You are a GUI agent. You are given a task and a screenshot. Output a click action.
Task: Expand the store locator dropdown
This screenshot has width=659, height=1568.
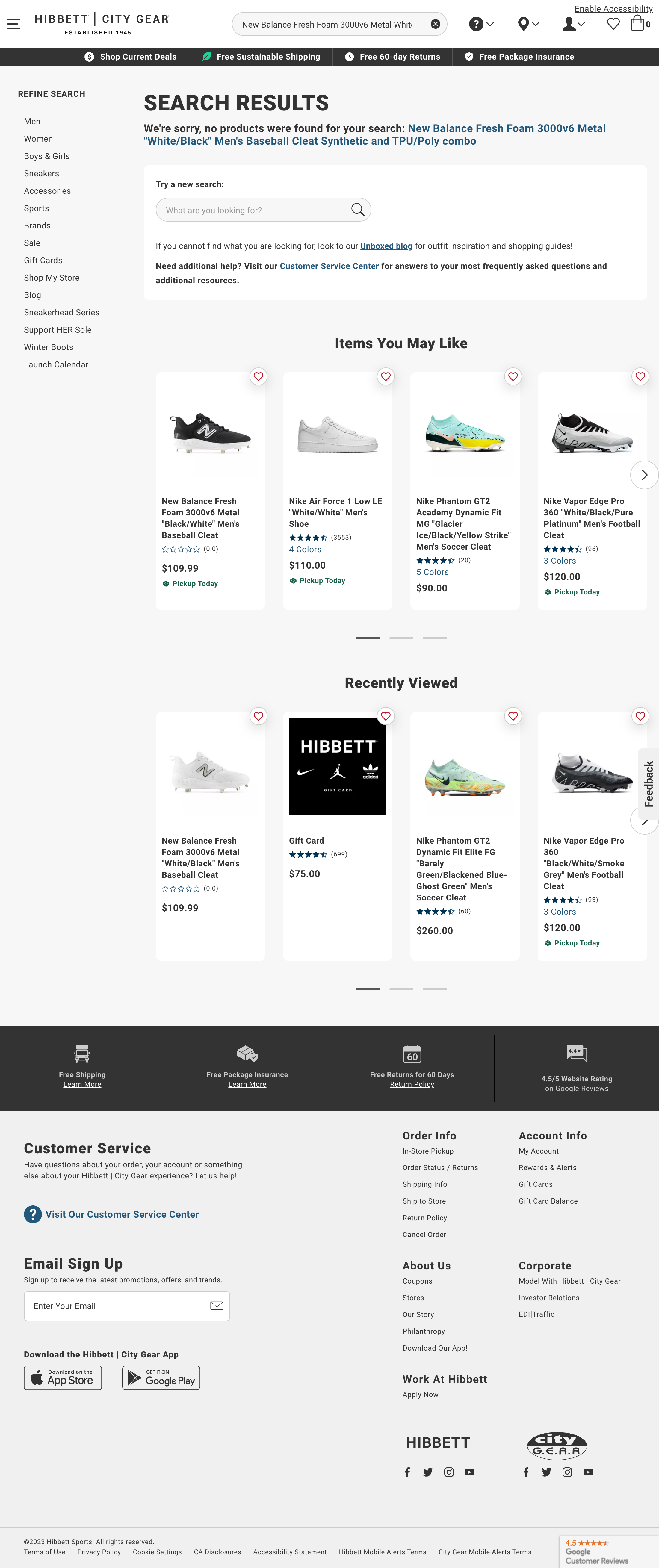528,24
